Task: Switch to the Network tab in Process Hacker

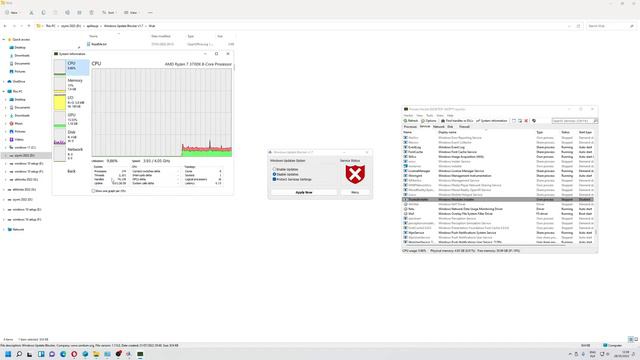Action: pos(438,127)
